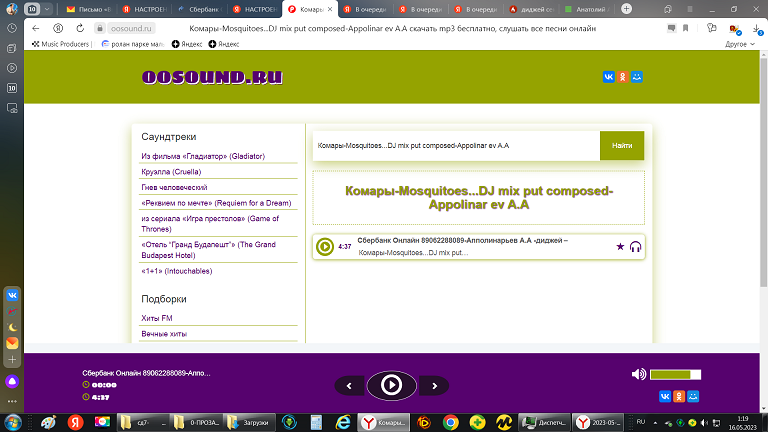Open the Гнев человеческий soundtrack link
Viewport: 768px width, 432px height.
[x=174, y=188]
